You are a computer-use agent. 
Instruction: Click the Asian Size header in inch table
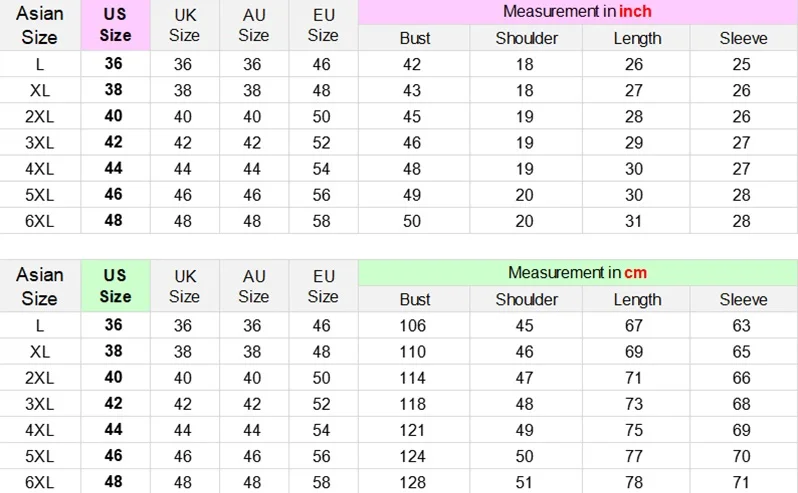click(40, 25)
